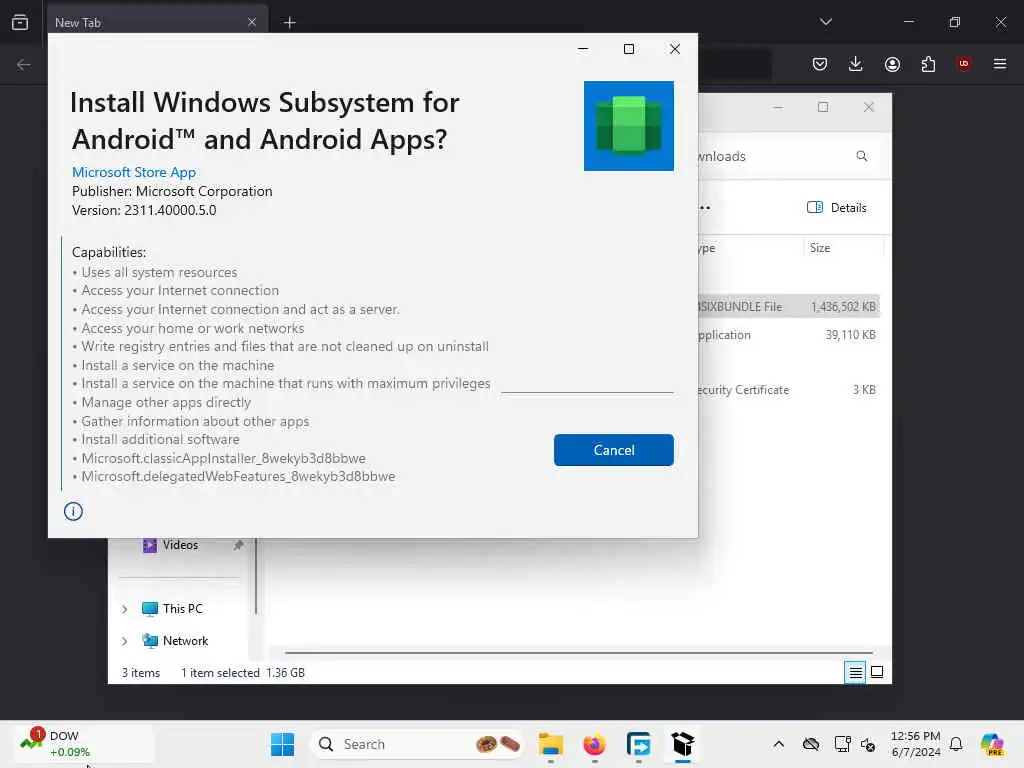This screenshot has width=1024, height=768.
Task: Open See more options in File Explorer
Action: 705,208
